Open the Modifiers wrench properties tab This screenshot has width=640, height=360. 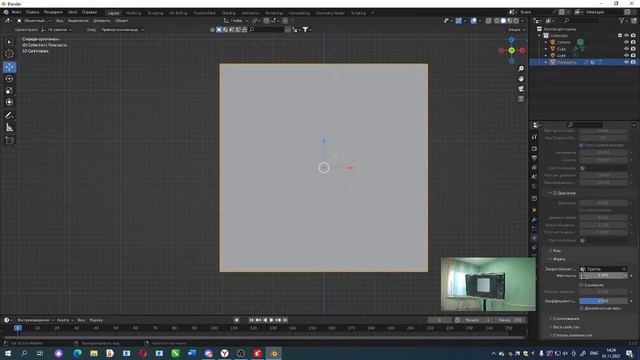coord(534,220)
